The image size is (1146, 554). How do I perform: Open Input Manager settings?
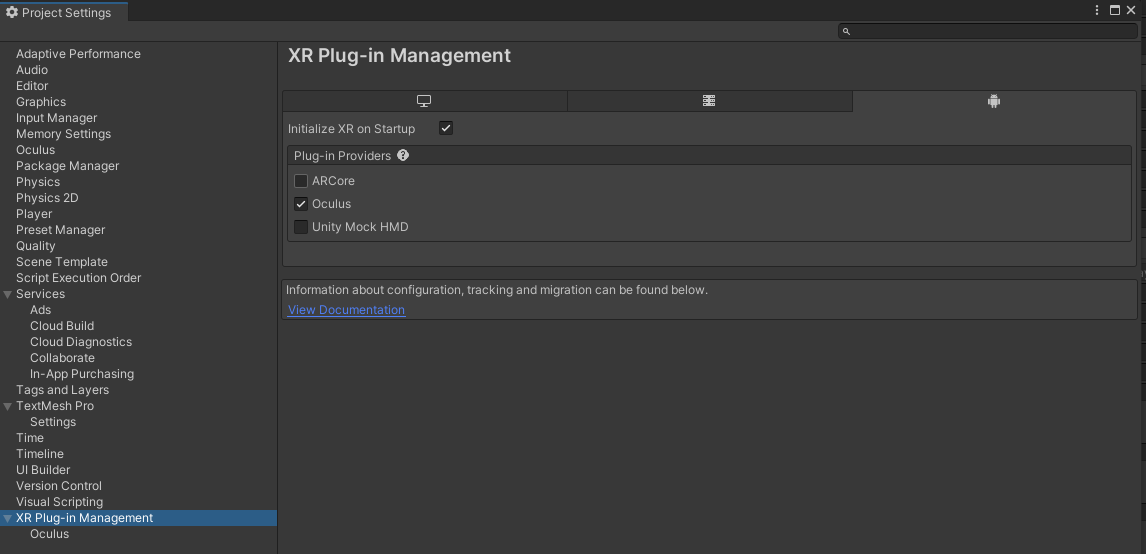coord(56,118)
